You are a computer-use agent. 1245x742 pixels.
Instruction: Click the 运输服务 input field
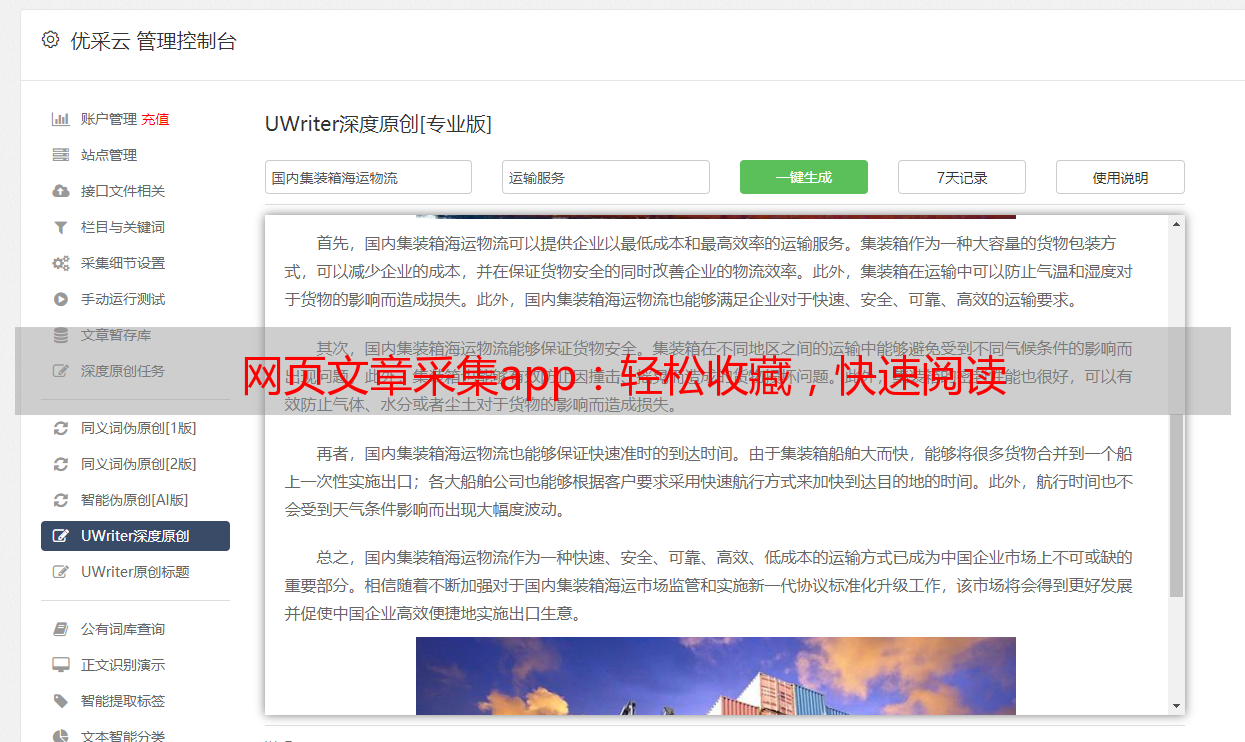point(606,177)
